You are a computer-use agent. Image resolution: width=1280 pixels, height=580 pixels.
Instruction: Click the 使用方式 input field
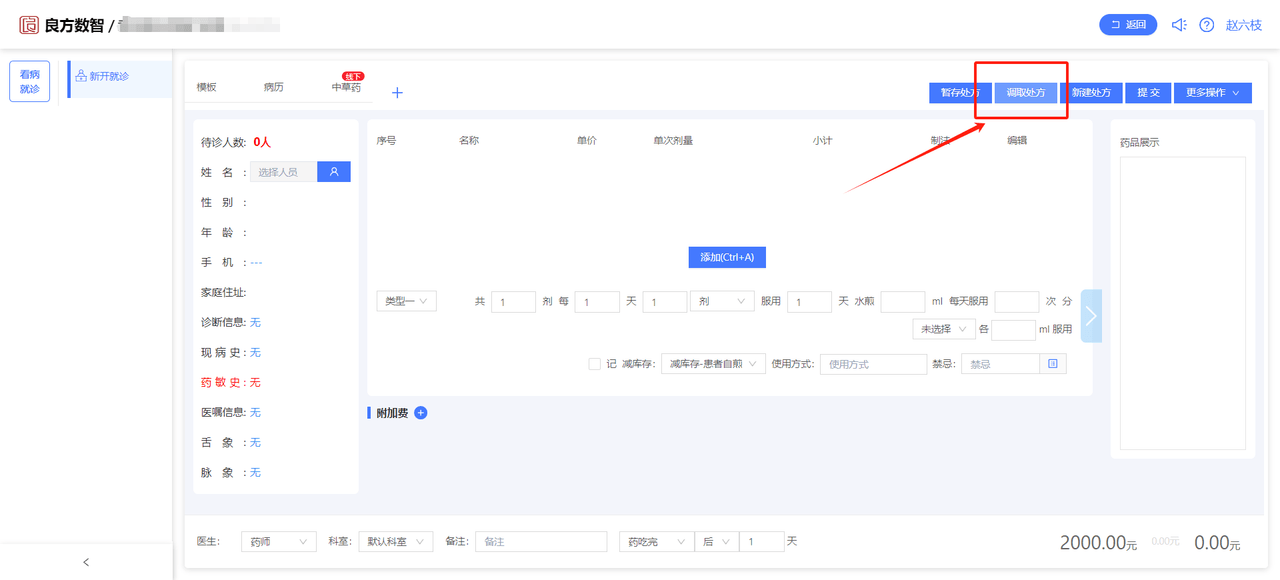[874, 364]
